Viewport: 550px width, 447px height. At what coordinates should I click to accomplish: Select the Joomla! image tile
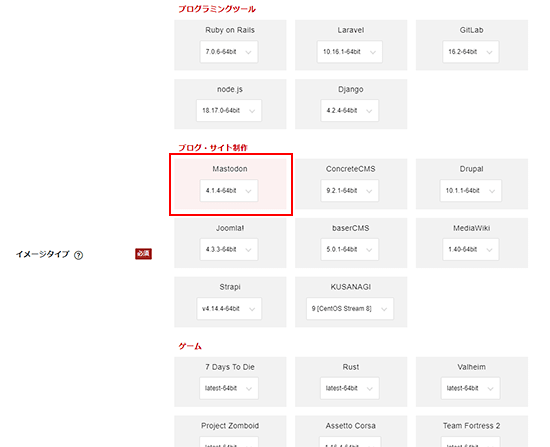230,243
